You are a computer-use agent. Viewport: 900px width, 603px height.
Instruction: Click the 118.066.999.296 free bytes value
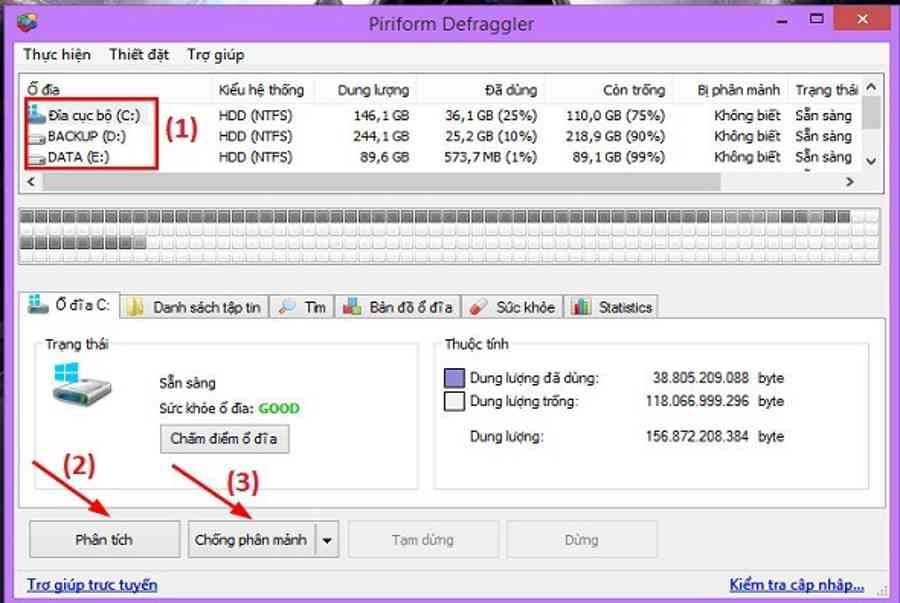tap(697, 401)
